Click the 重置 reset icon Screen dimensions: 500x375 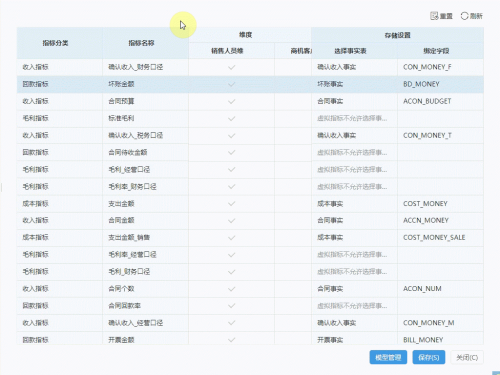tap(434, 16)
